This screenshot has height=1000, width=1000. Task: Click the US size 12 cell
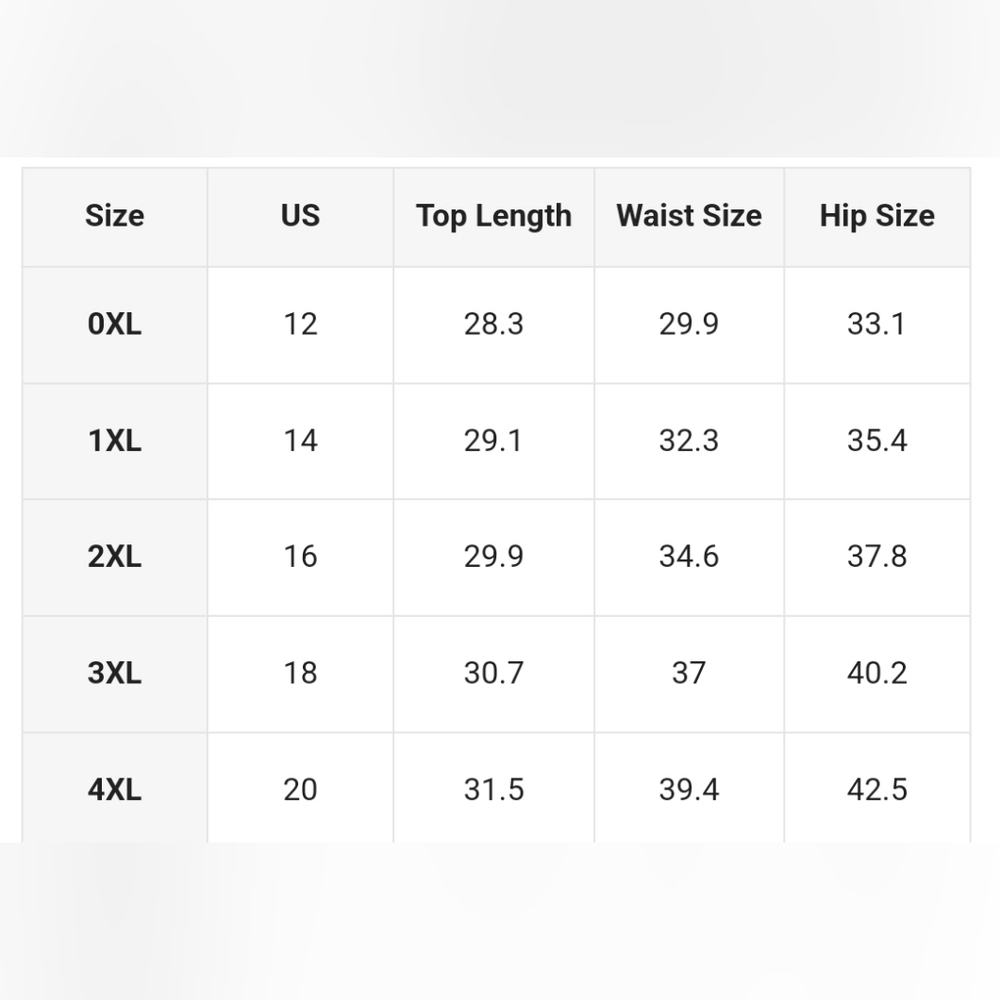[300, 325]
